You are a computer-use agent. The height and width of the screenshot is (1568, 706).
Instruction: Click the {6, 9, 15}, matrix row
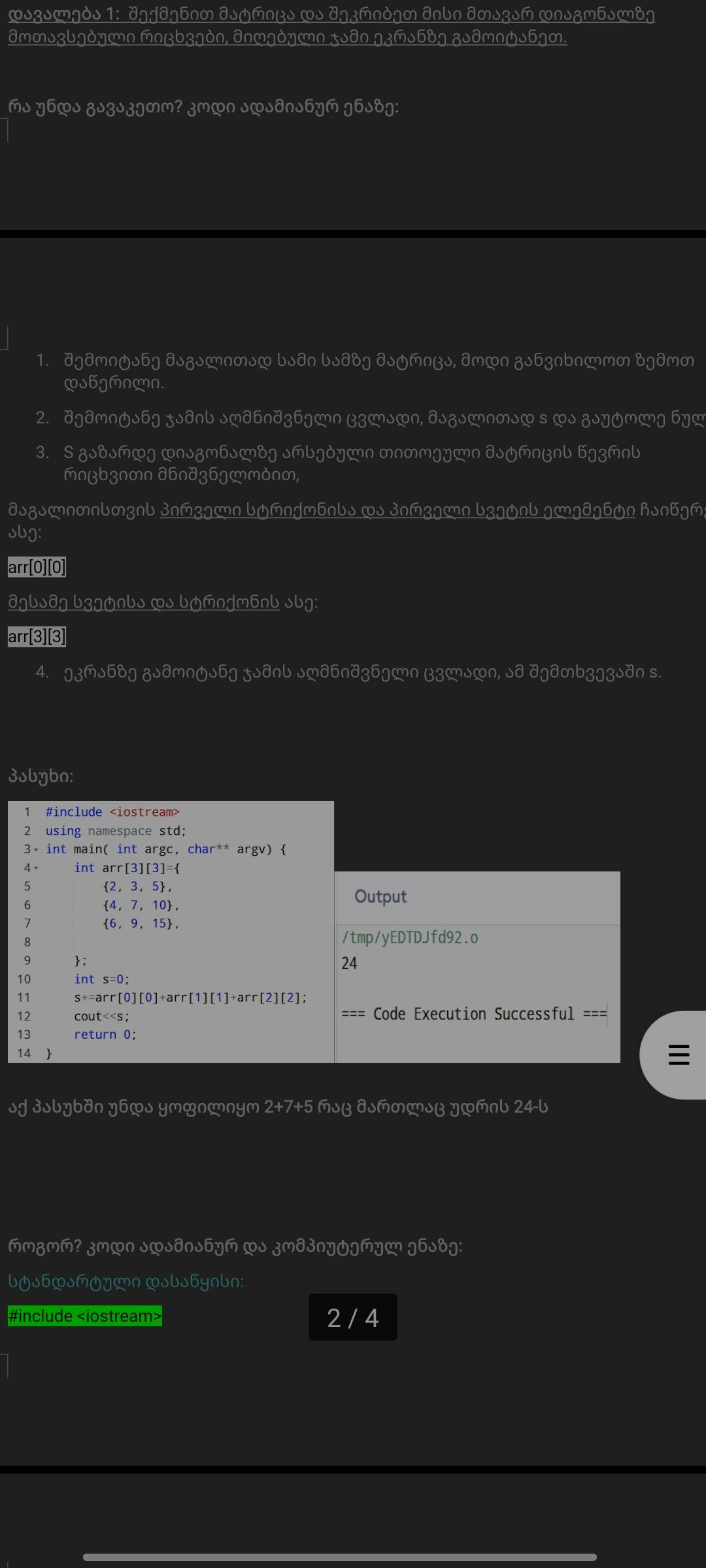[x=141, y=923]
